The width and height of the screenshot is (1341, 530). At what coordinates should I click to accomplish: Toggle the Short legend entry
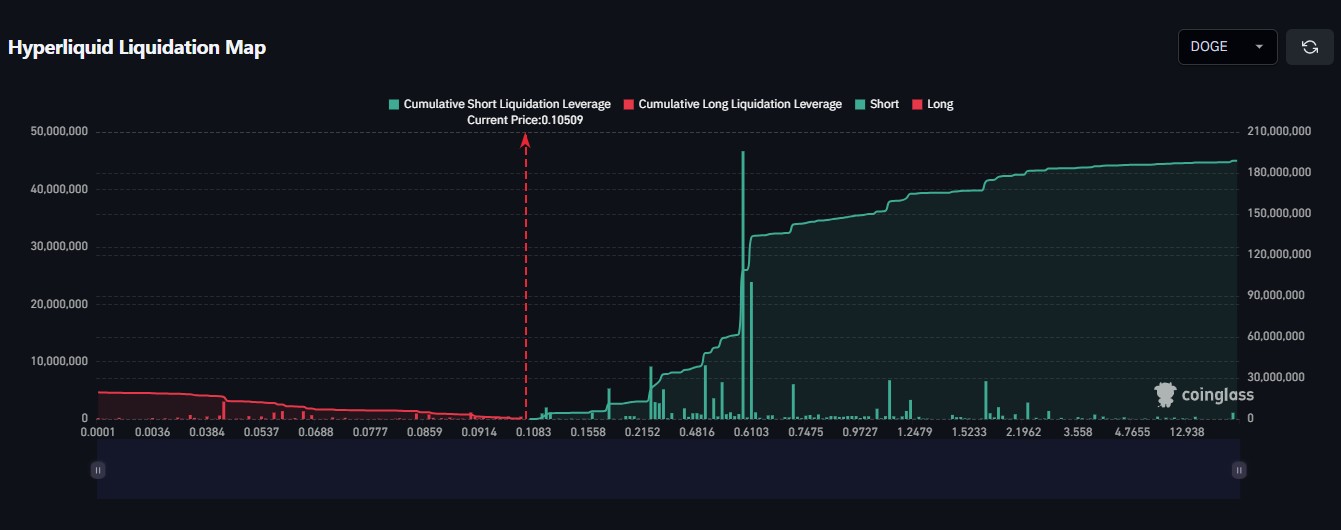tap(876, 104)
